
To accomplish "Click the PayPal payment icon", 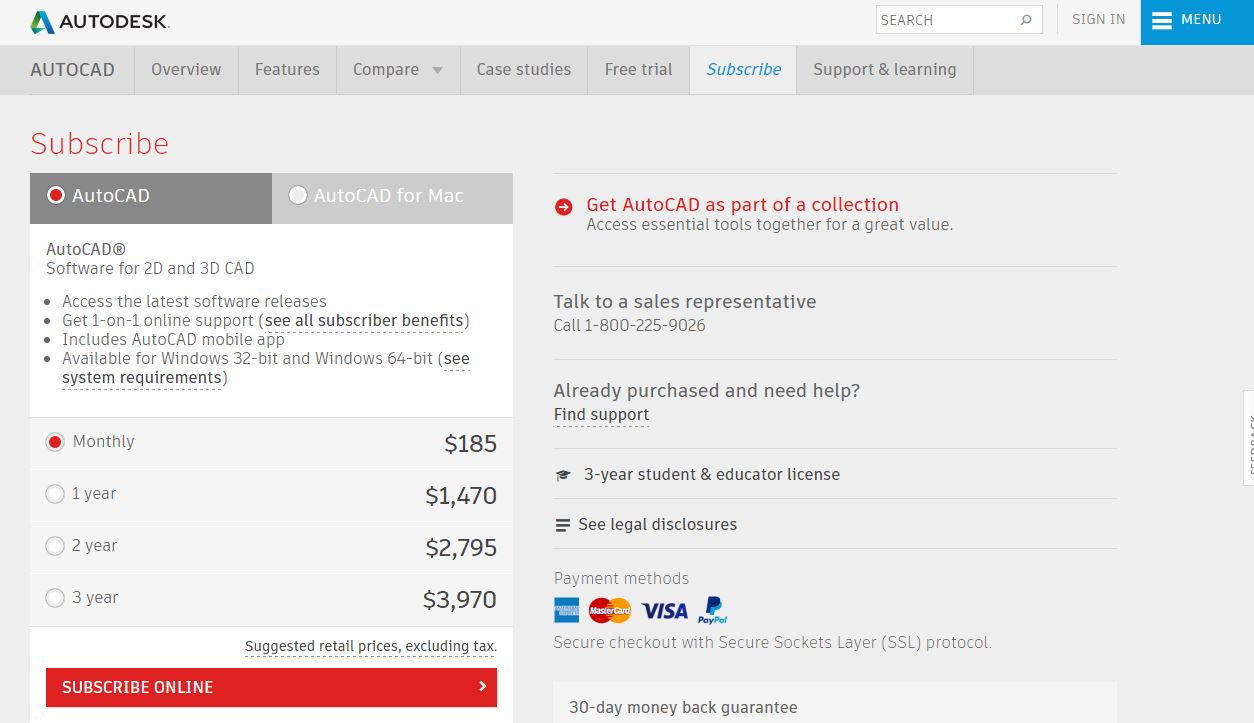I will coord(713,610).
